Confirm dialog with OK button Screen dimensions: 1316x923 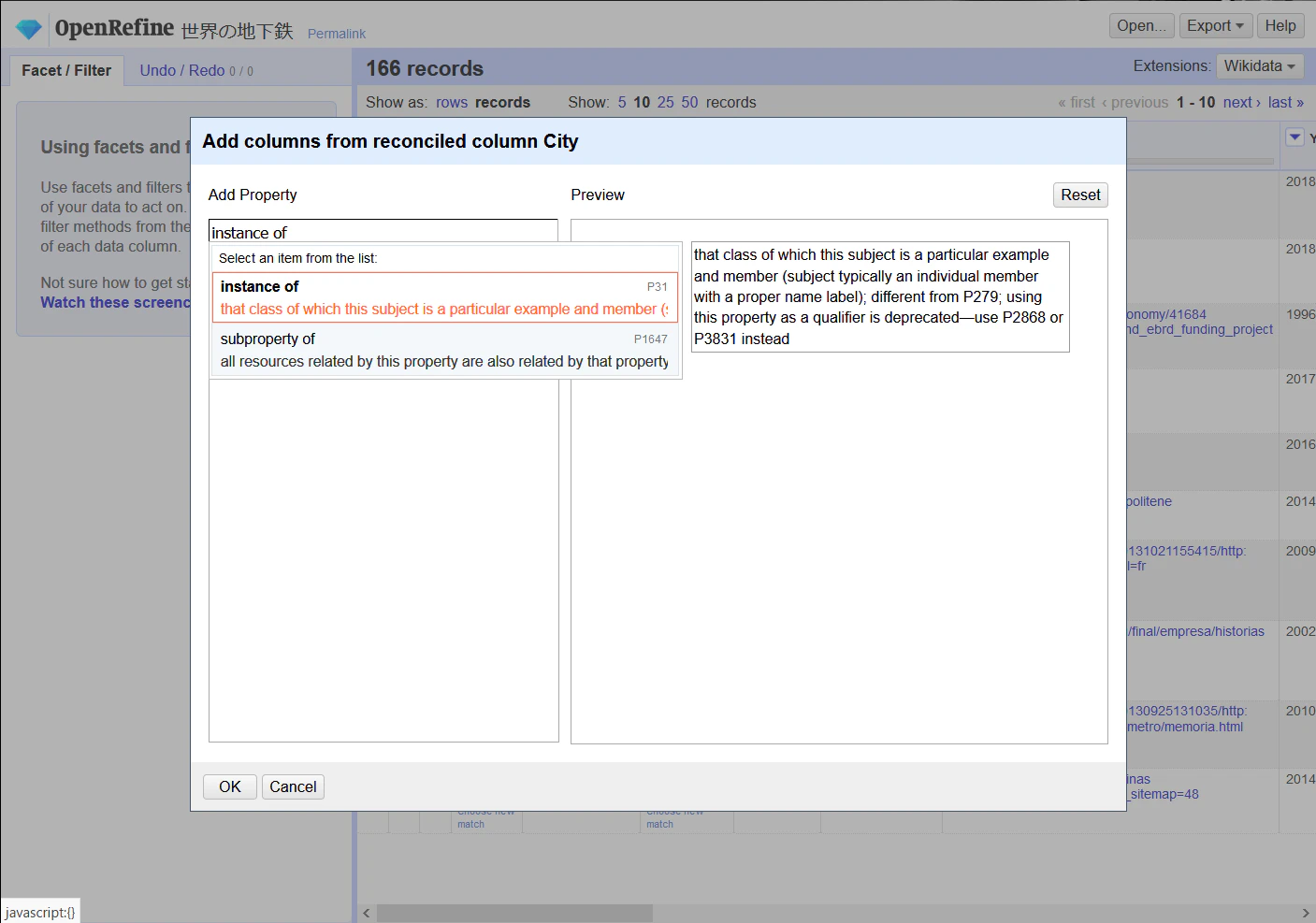[x=230, y=787]
